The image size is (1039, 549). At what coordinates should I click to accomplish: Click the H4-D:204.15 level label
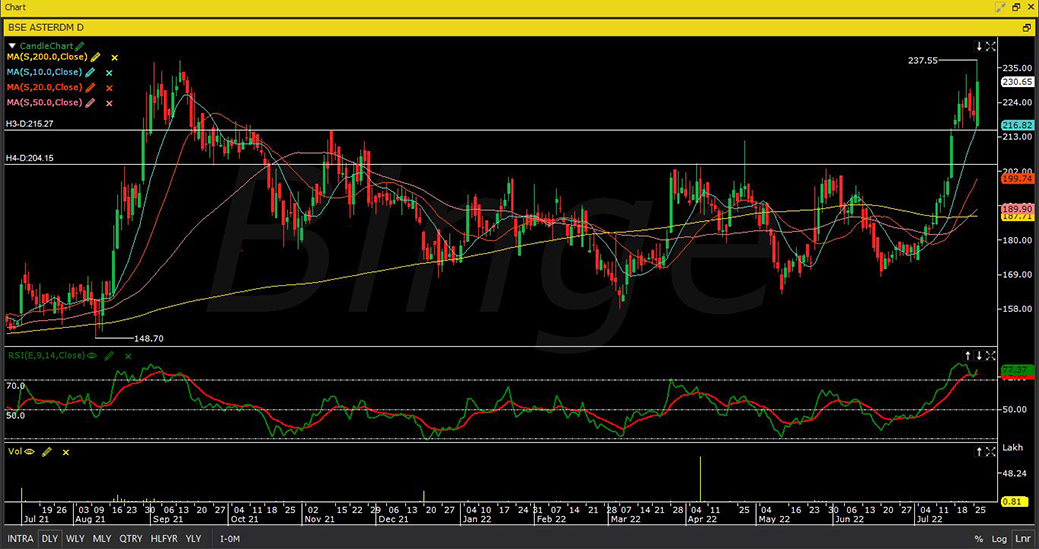click(30, 158)
